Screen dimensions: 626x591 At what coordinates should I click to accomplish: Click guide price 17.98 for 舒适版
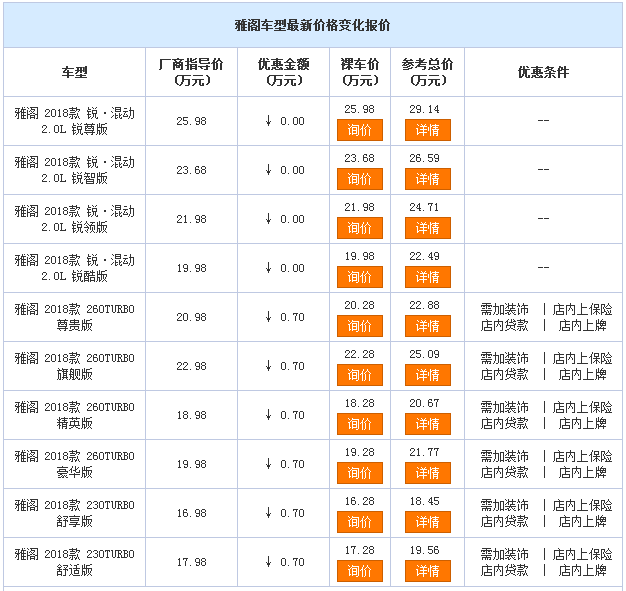[x=192, y=562]
